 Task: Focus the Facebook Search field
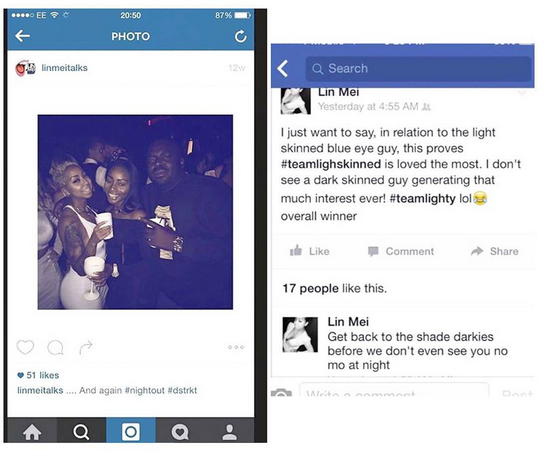pos(418,69)
